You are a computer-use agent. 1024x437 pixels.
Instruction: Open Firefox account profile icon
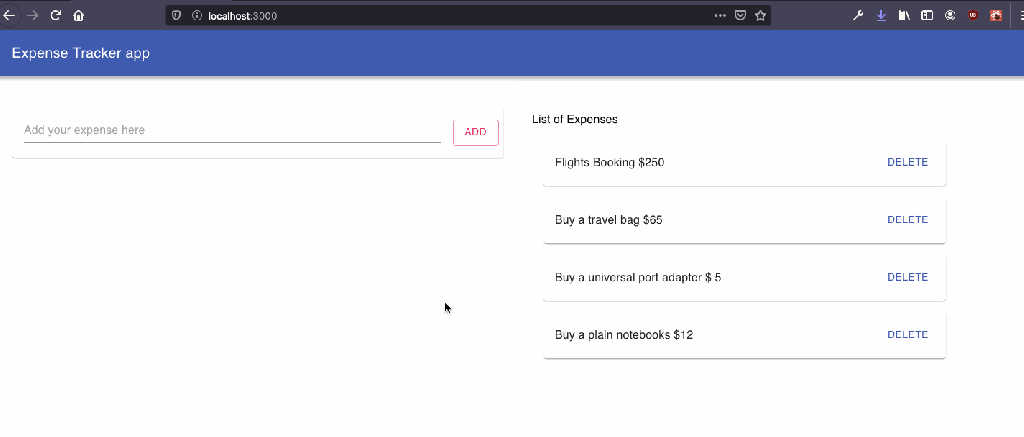[x=950, y=15]
